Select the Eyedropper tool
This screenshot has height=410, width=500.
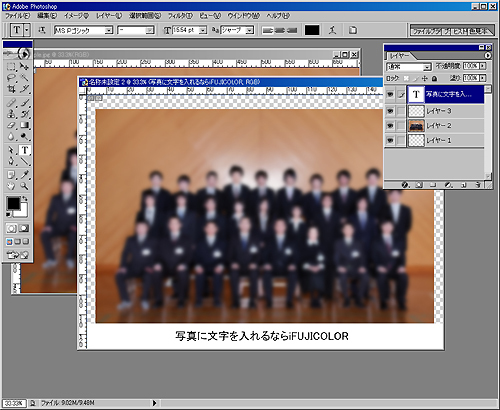click(24, 175)
